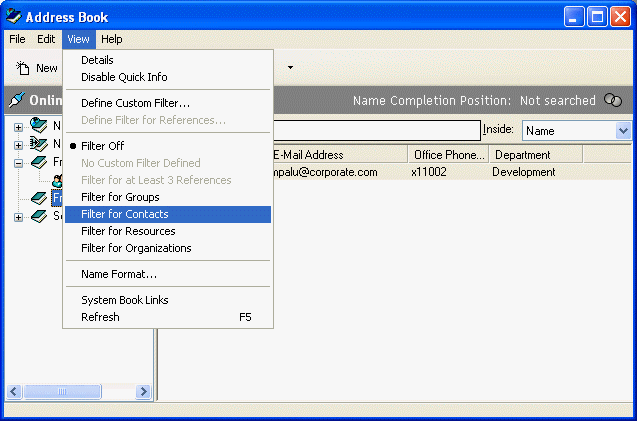This screenshot has height=421, width=637.
Task: Open the toolbar dropdown arrow
Action: pos(290,67)
